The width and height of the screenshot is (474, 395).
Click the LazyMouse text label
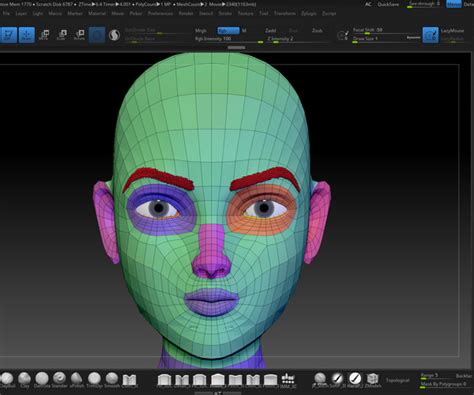pos(452,31)
